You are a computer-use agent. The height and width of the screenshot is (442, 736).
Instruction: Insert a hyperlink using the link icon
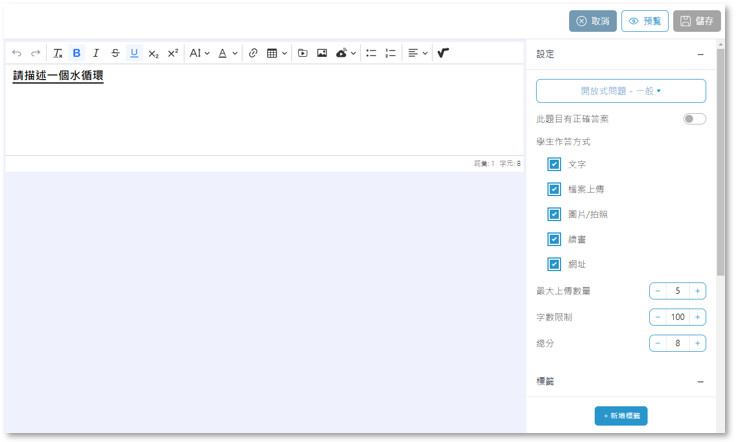[x=253, y=53]
